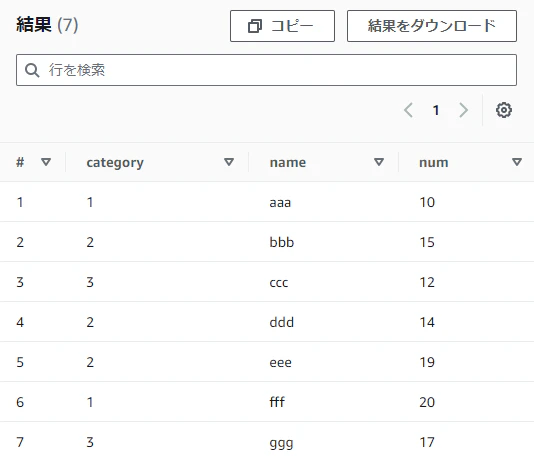Viewport: 534px width, 457px height.
Task: Click category value in aaa row
Action: click(x=90, y=202)
